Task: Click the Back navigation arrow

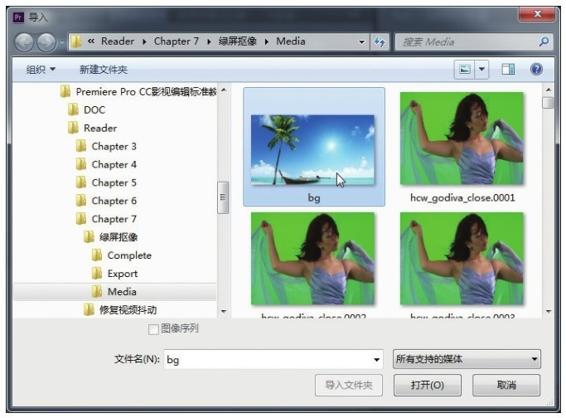Action: coord(24,42)
